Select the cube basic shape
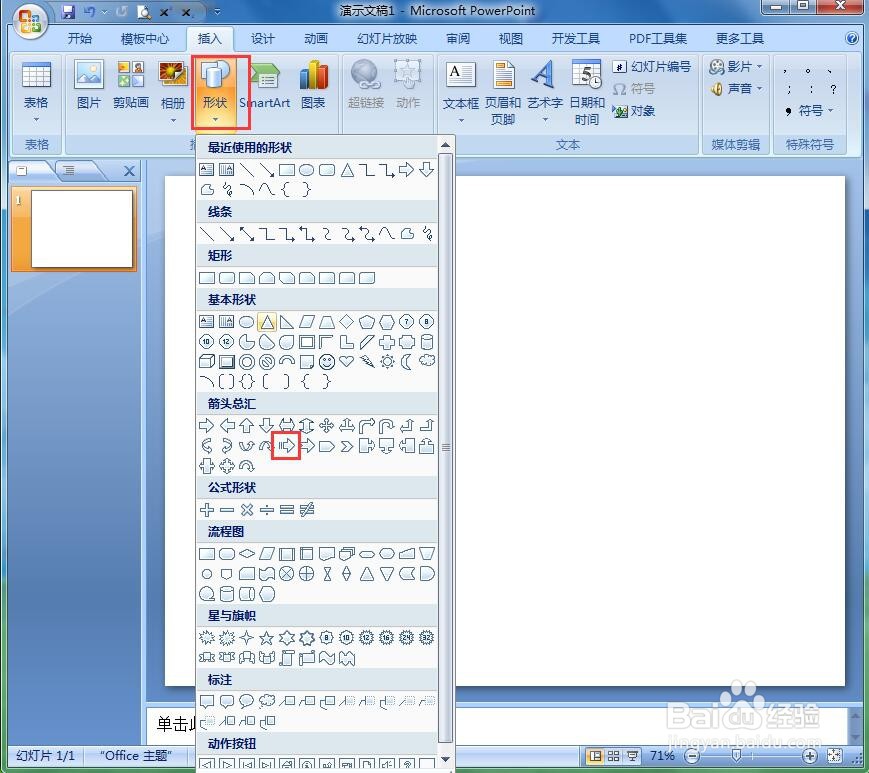 click(x=206, y=362)
